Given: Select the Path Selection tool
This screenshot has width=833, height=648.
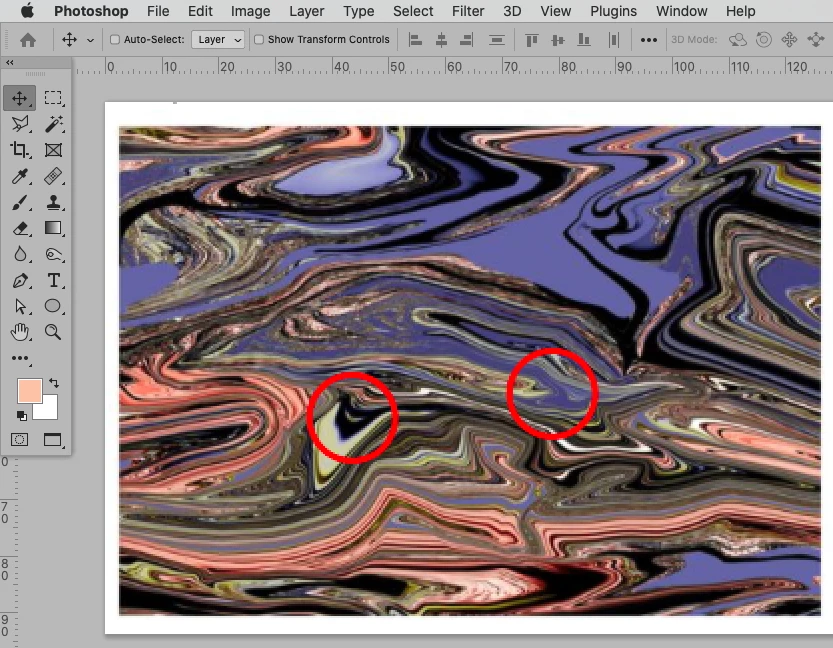Looking at the screenshot, I should (x=20, y=306).
